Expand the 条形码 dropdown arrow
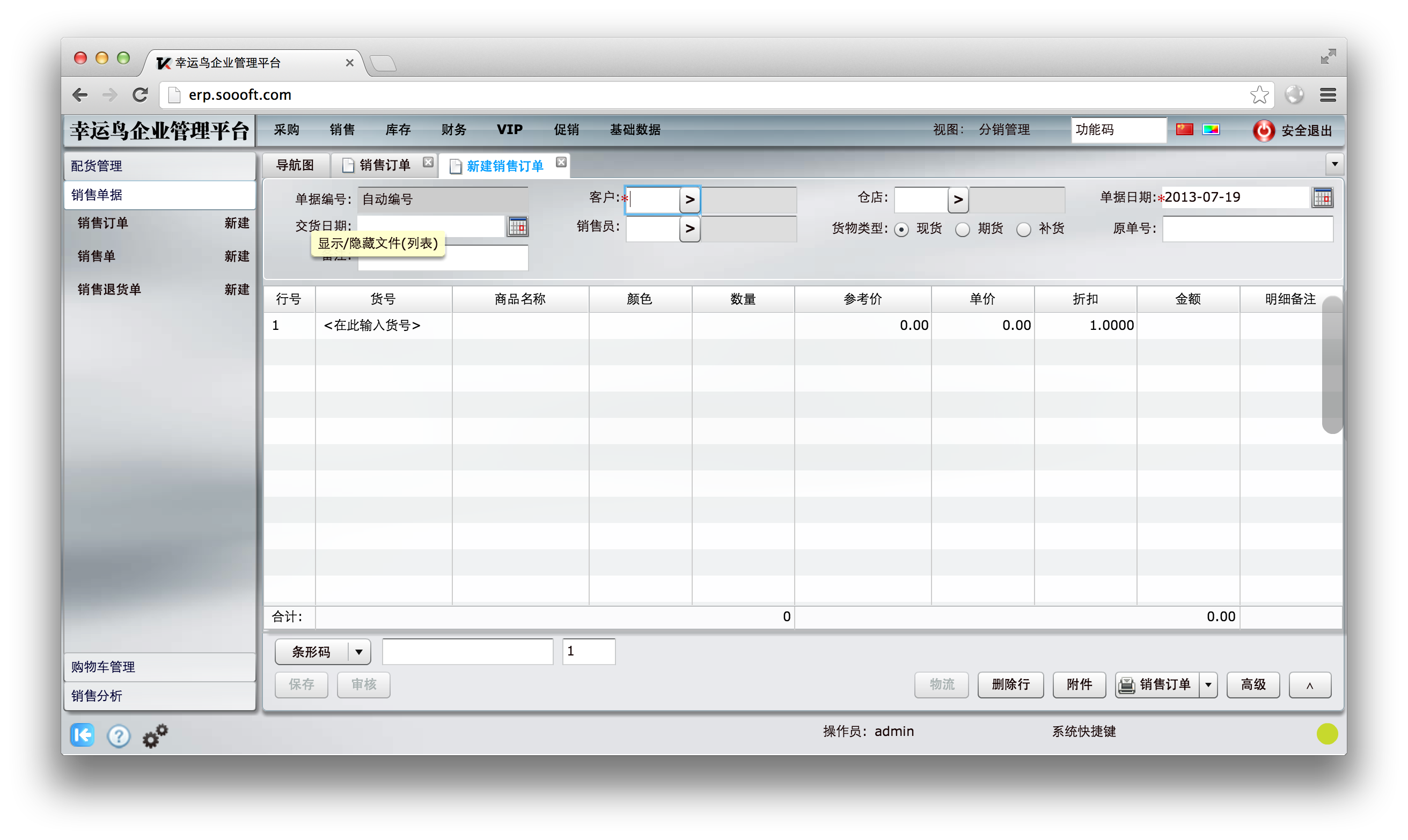Image resolution: width=1408 pixels, height=840 pixels. tap(359, 652)
